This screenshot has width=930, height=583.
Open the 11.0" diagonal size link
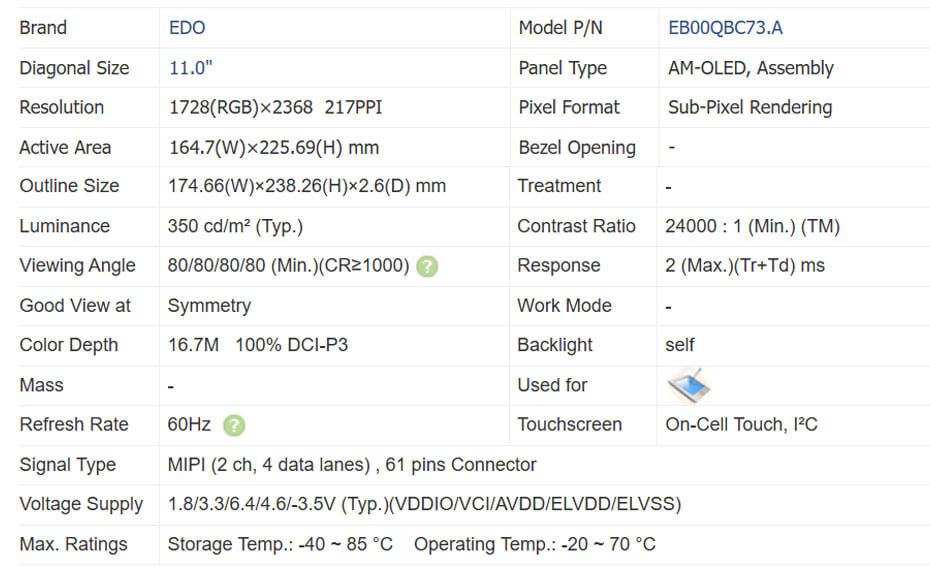(x=191, y=68)
